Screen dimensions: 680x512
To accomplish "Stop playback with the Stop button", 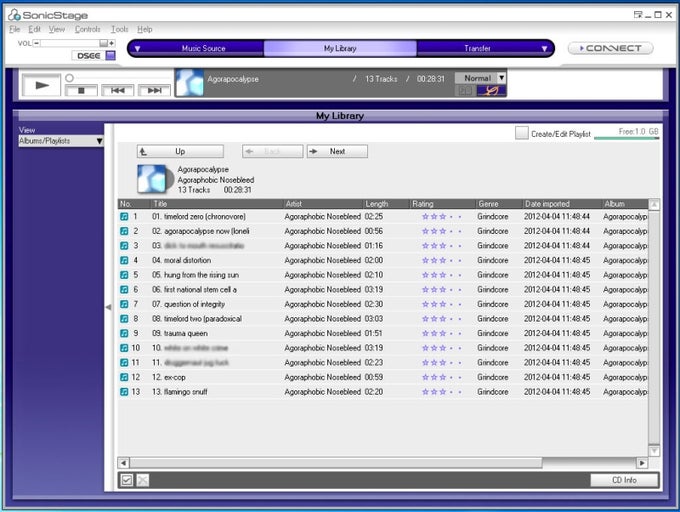I will pyautogui.click(x=81, y=91).
